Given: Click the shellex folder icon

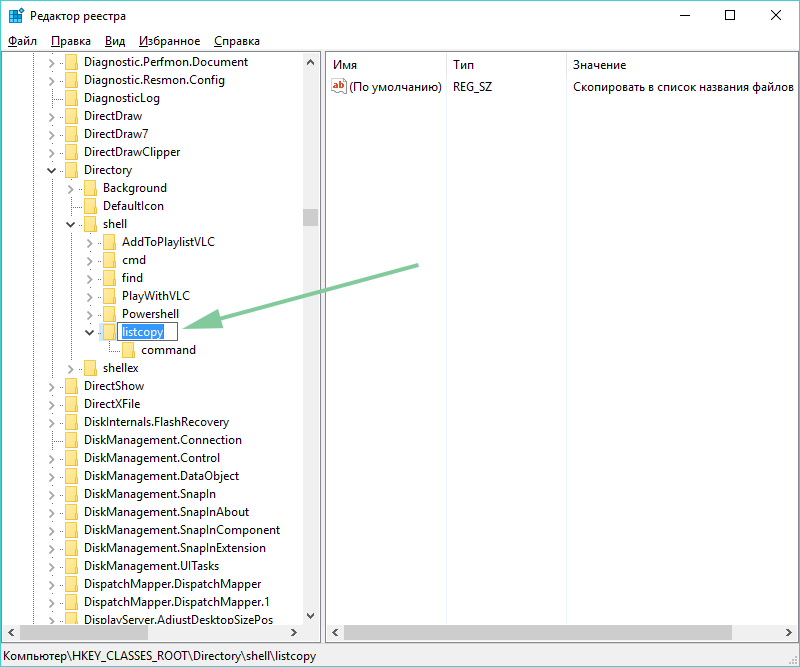Looking at the screenshot, I should click(x=90, y=368).
